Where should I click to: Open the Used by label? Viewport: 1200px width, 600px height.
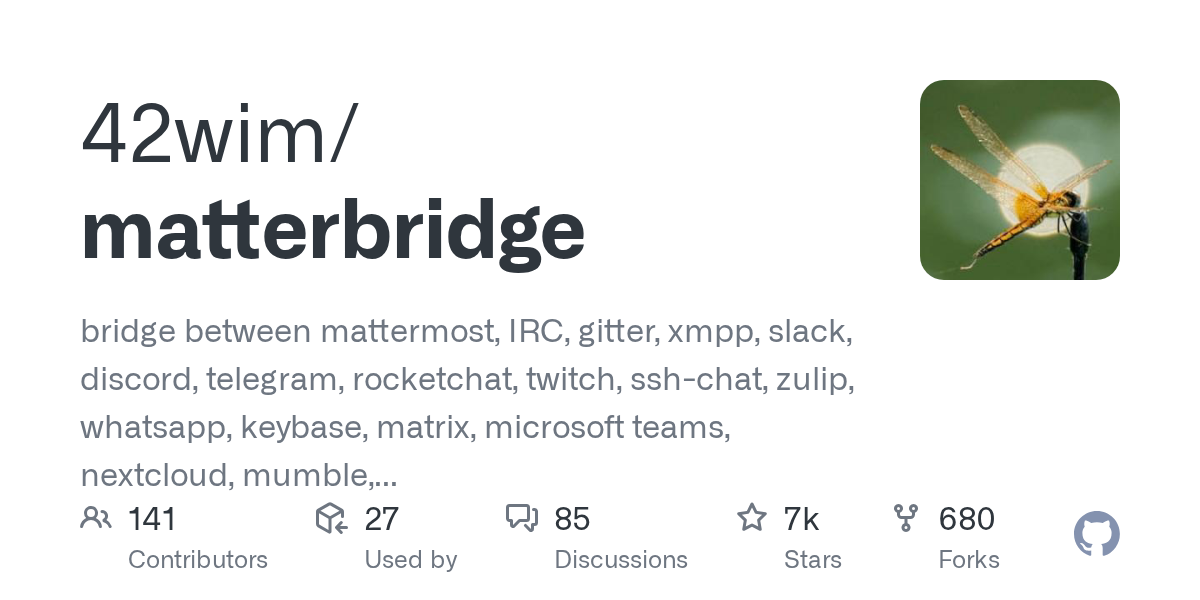tap(411, 560)
